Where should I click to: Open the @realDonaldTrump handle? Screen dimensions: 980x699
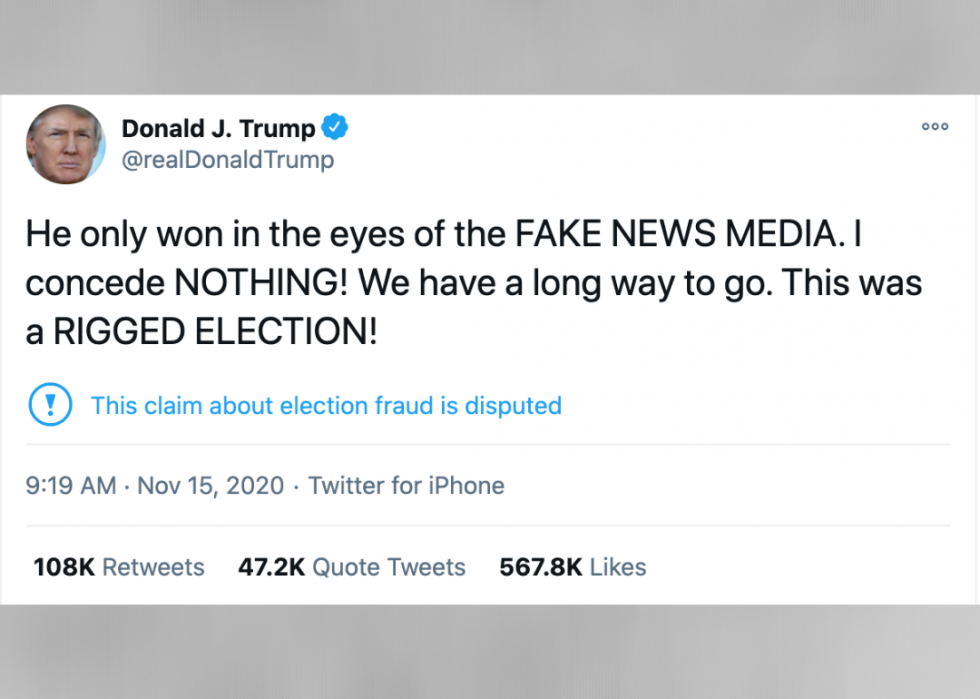coord(228,160)
